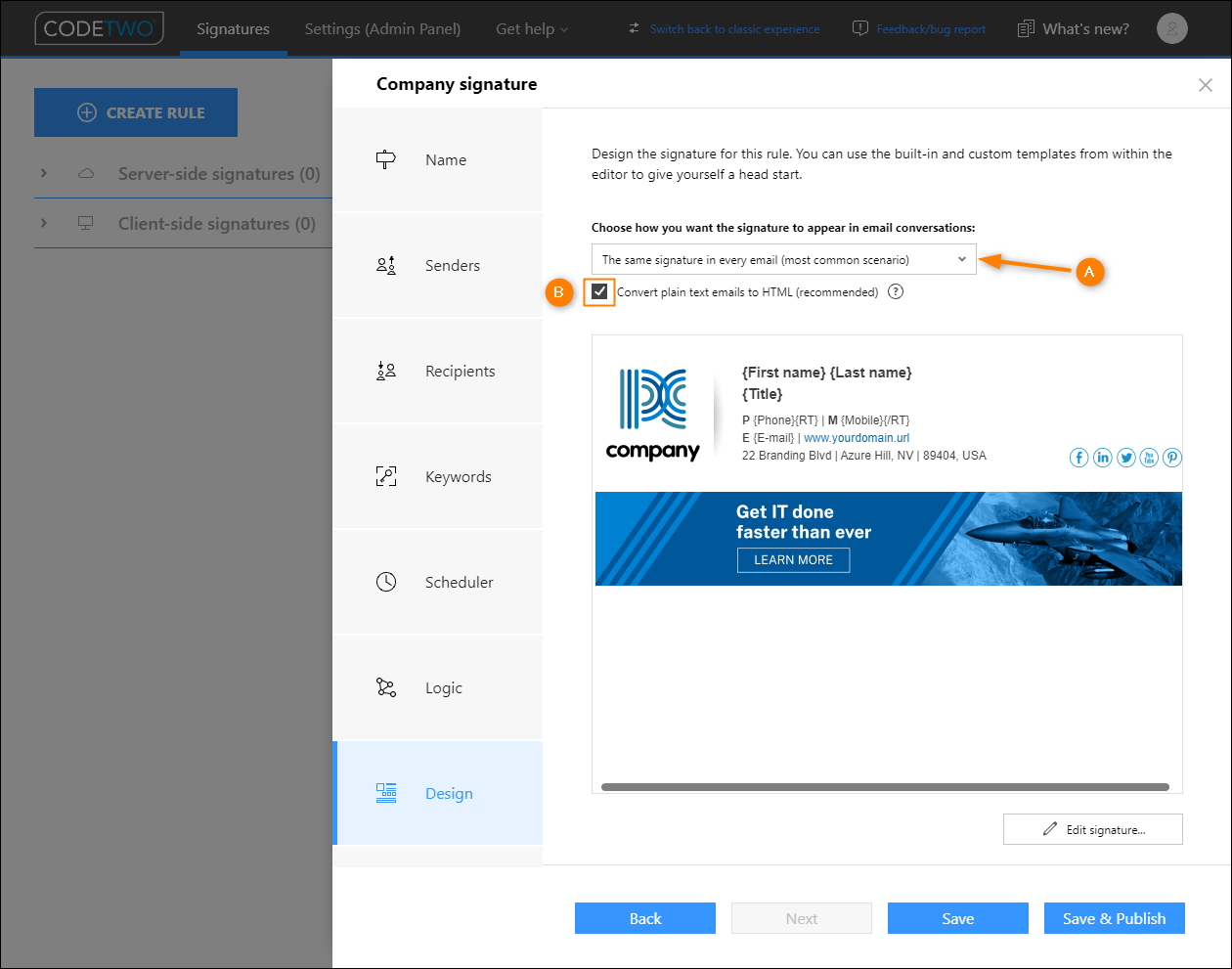Click the Scheduler clock icon
Viewport: 1232px width, 969px height.
386,582
